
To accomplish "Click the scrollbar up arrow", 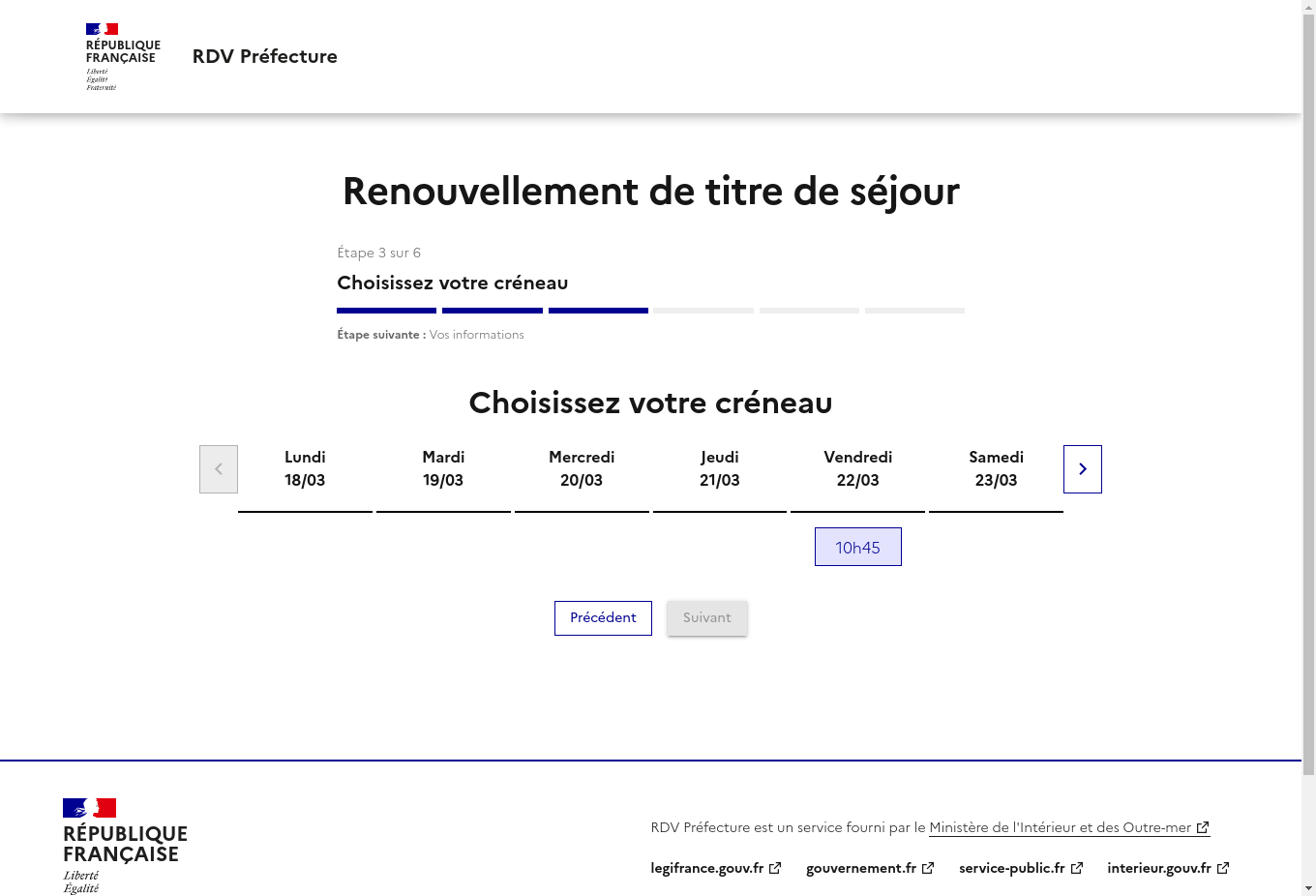I will [x=1308, y=7].
